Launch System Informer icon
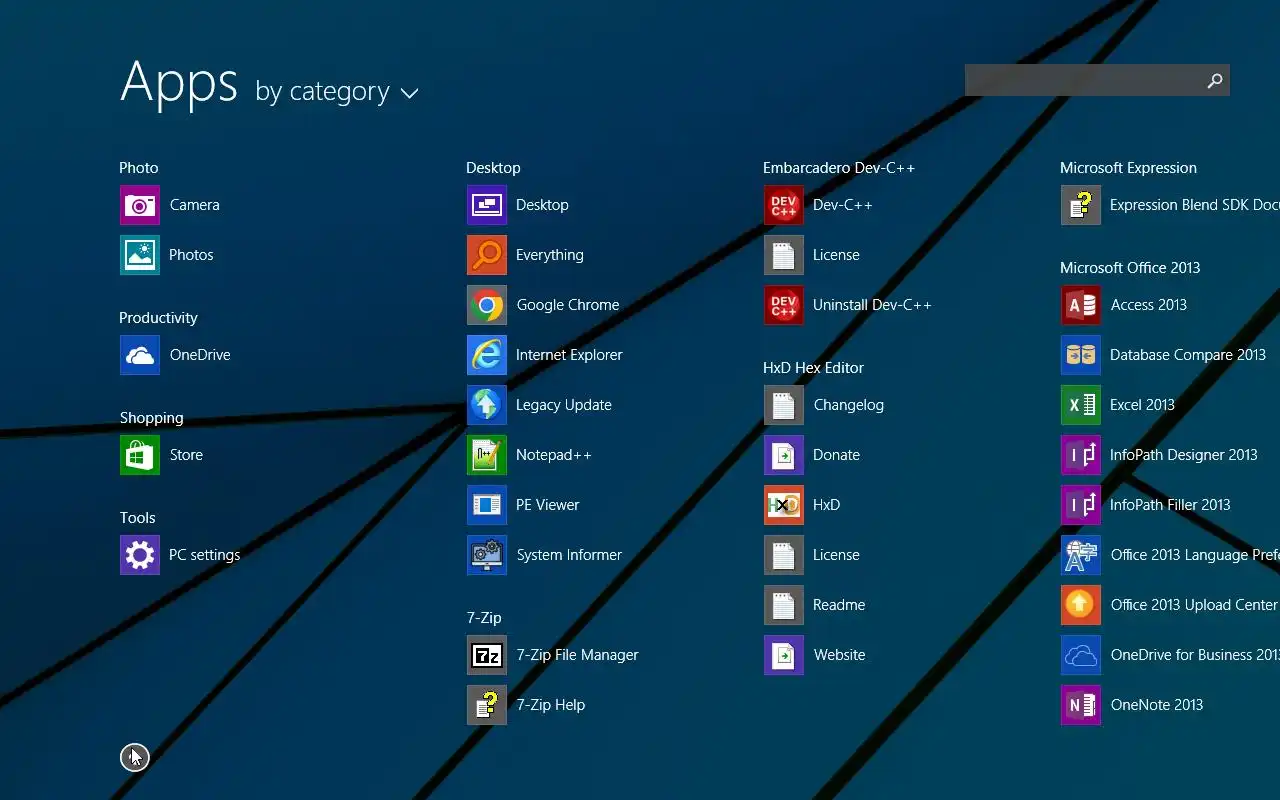The width and height of the screenshot is (1280, 800). 487,555
